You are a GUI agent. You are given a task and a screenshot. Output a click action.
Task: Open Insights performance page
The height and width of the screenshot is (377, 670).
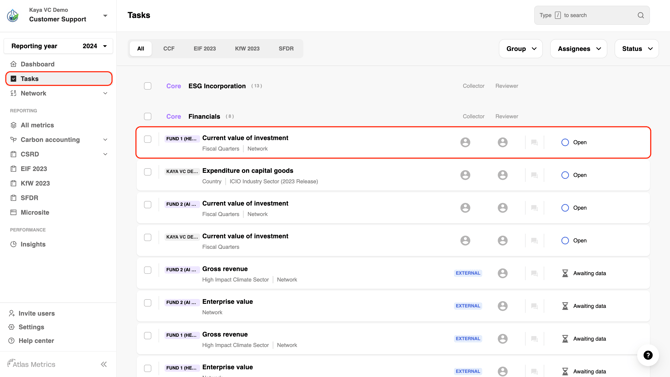[33, 244]
